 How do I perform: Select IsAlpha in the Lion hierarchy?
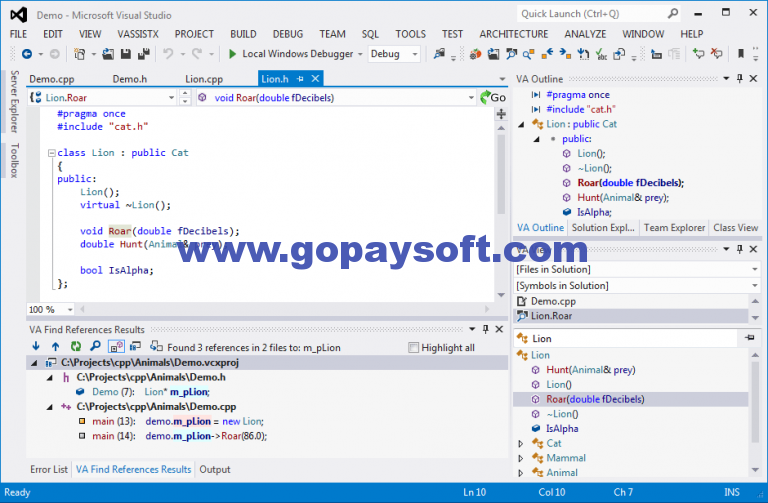click(562, 429)
